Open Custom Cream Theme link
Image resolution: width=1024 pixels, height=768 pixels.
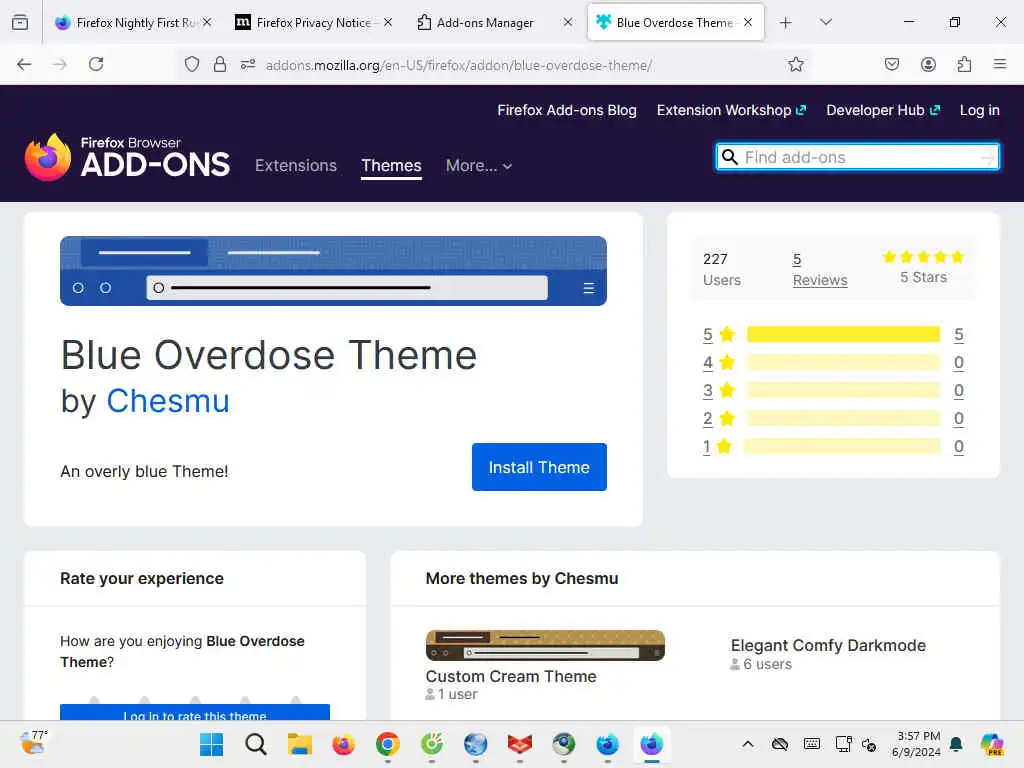tap(511, 677)
